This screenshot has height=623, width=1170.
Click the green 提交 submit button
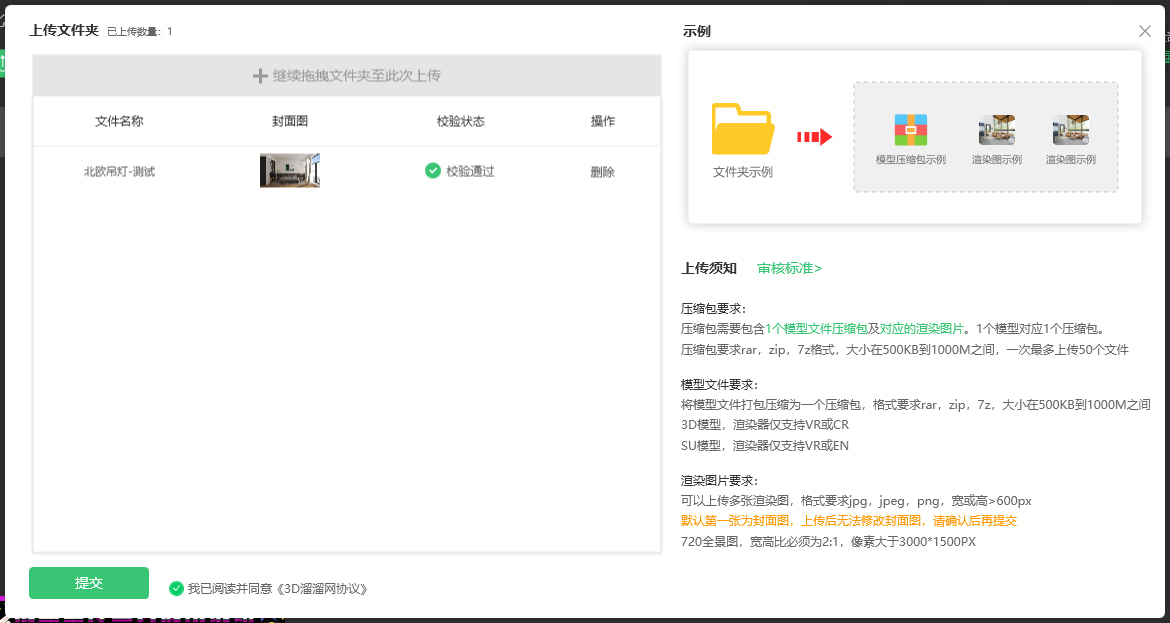[89, 583]
